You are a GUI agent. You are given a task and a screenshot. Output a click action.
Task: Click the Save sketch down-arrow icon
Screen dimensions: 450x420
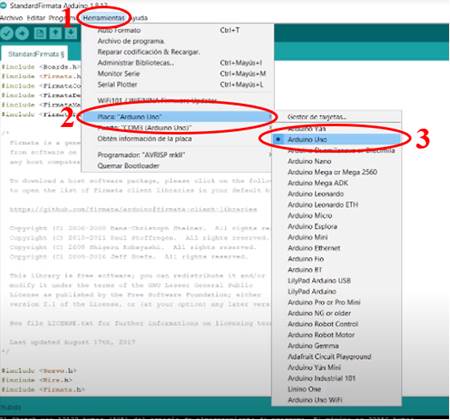pyautogui.click(x=71, y=33)
